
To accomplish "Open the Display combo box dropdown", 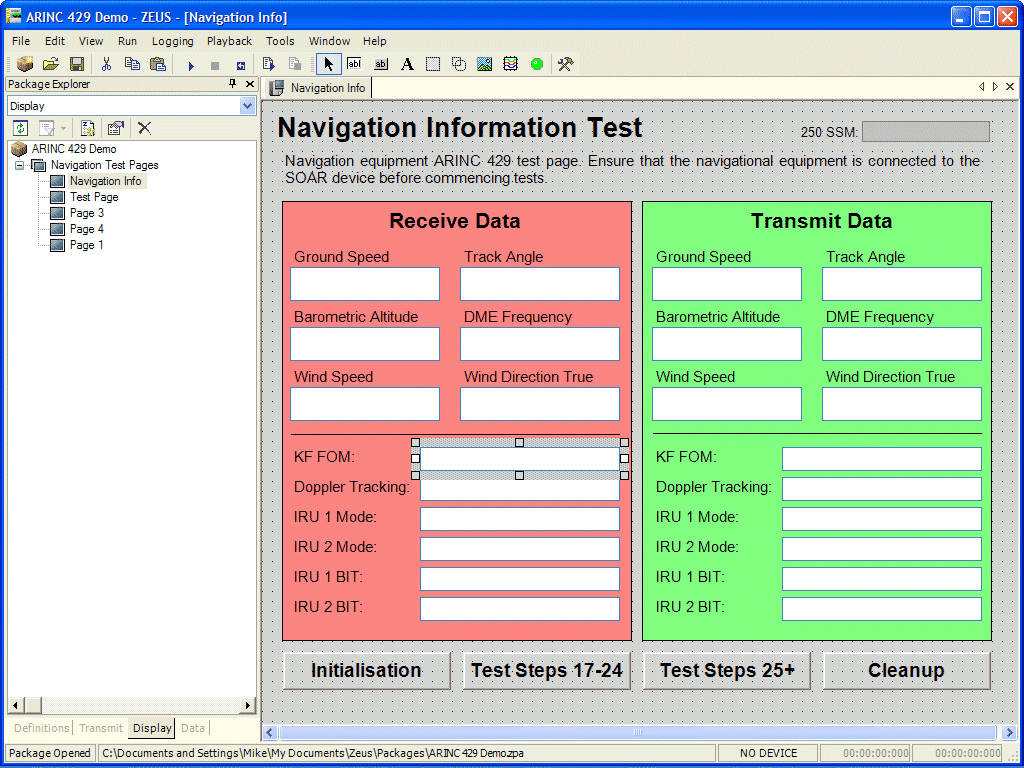I will coord(248,106).
